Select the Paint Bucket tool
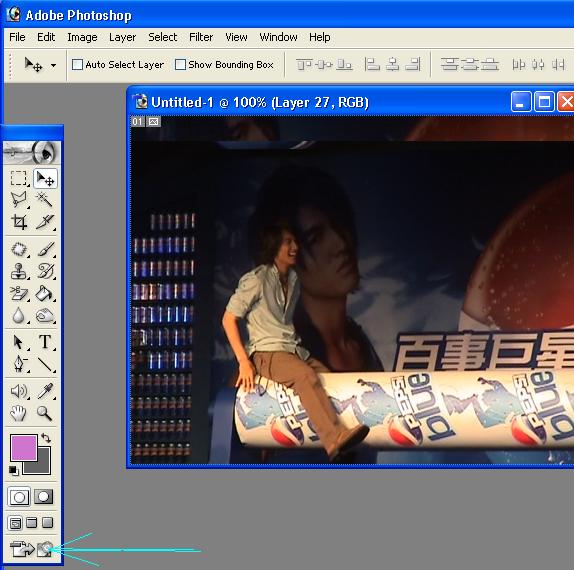Image resolution: width=574 pixels, height=570 pixels. [45, 293]
